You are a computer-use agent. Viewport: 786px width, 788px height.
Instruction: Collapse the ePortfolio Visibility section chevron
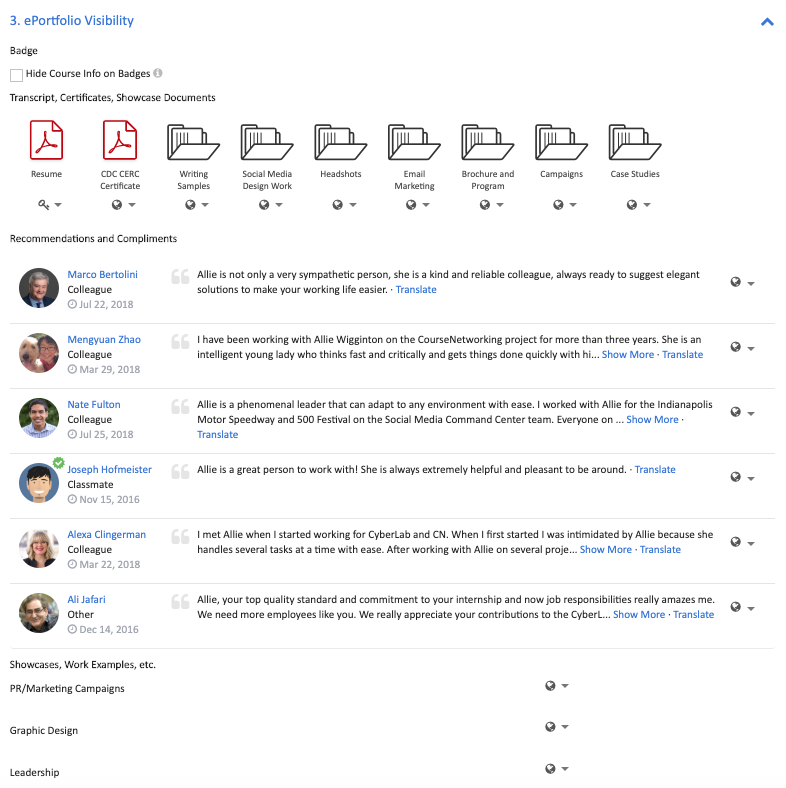[767, 22]
